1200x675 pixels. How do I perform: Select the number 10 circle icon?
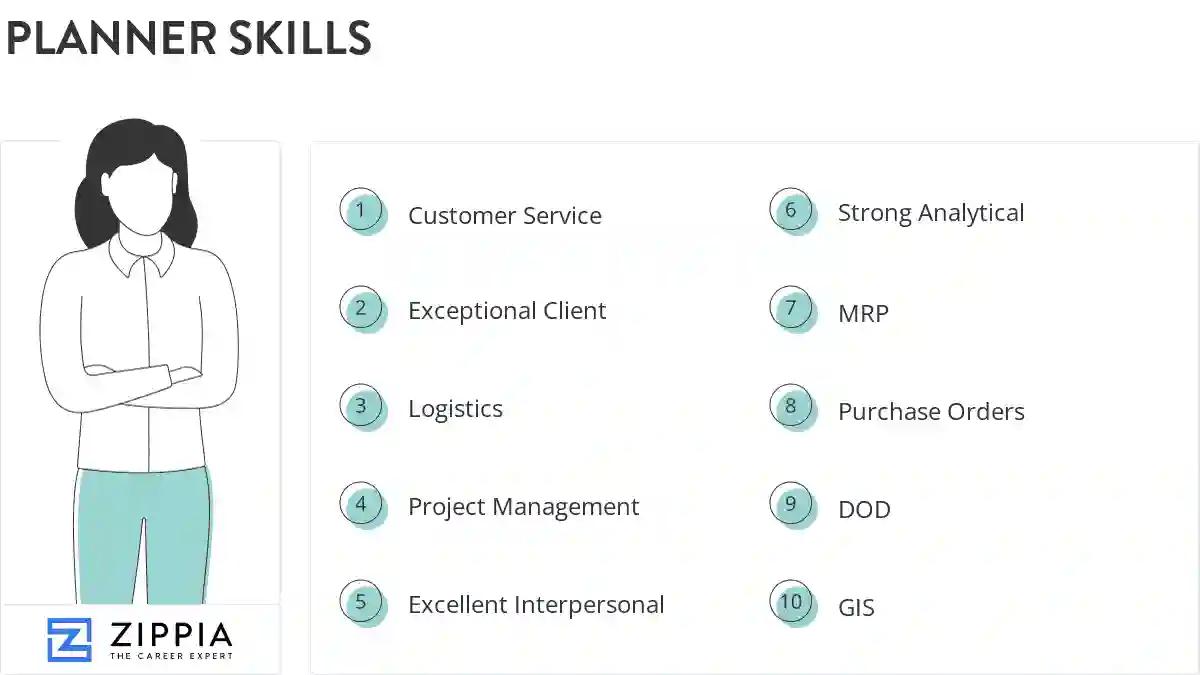[792, 603]
